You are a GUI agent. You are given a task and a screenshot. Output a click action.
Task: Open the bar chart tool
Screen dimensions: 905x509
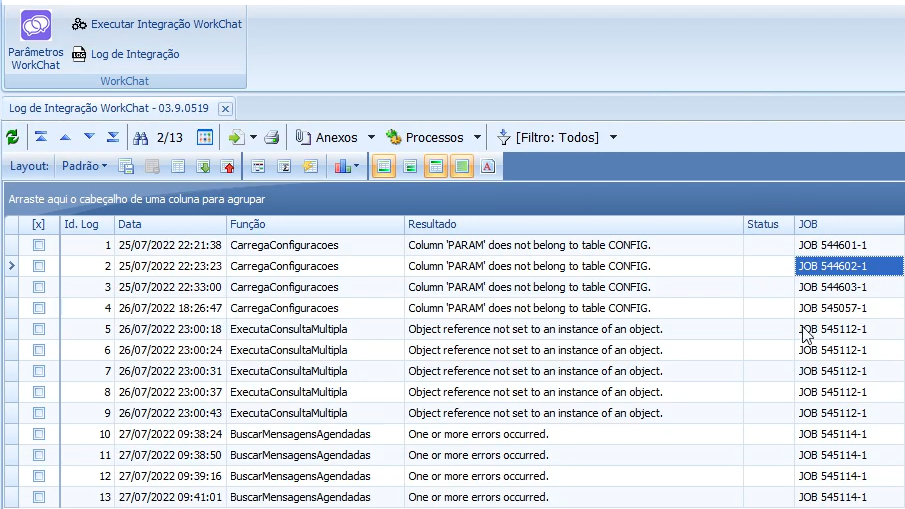(343, 167)
